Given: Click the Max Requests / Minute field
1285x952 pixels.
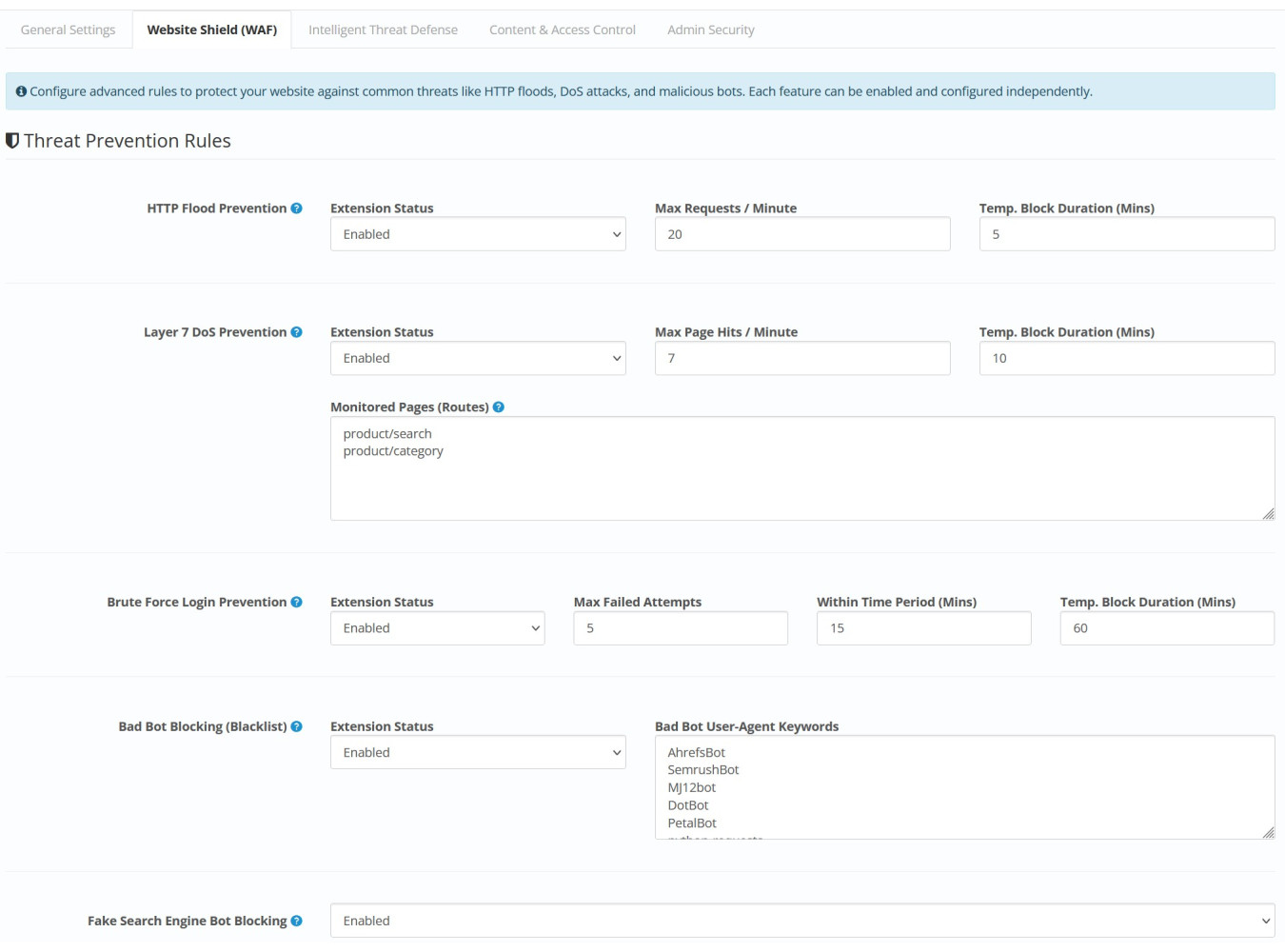Looking at the screenshot, I should click(801, 234).
